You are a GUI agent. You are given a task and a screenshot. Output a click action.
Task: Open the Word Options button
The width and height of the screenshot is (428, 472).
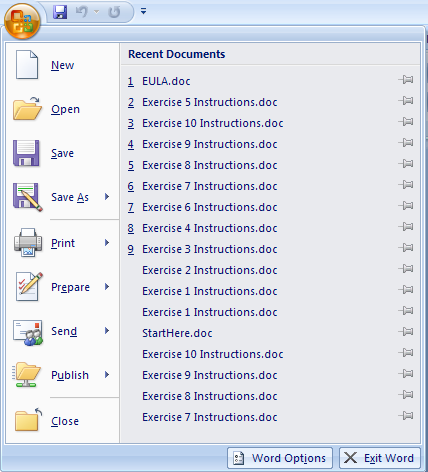[x=280, y=458]
